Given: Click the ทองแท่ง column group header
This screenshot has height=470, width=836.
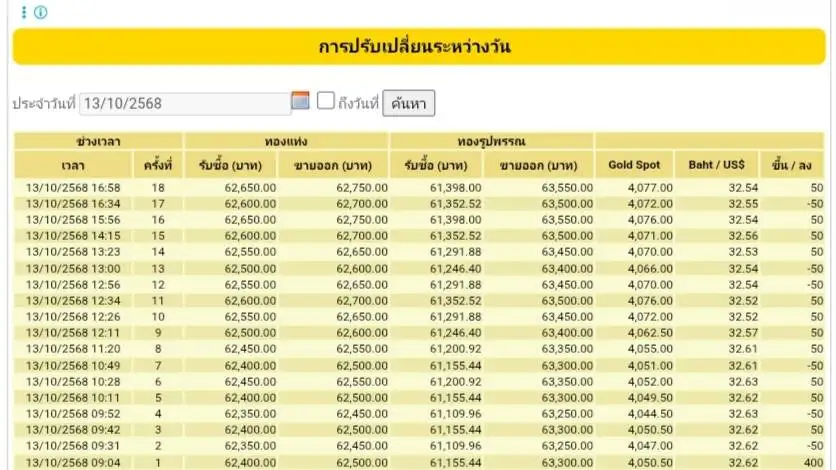Looking at the screenshot, I should 286,142.
